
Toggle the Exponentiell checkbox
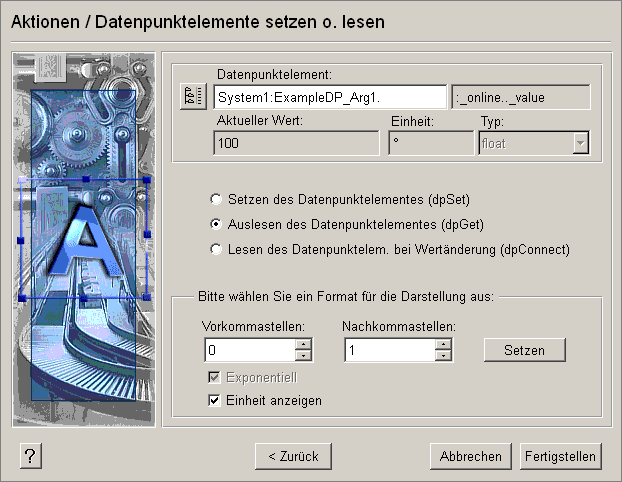[214, 378]
